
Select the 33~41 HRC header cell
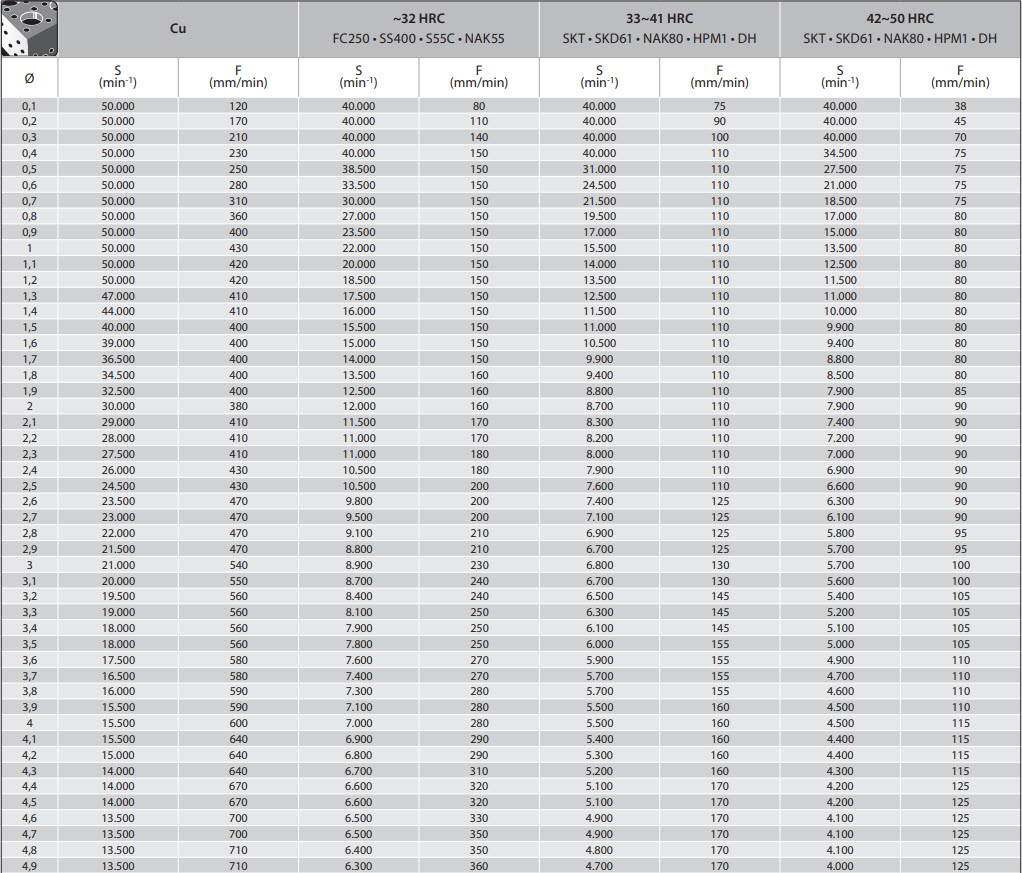tap(659, 29)
